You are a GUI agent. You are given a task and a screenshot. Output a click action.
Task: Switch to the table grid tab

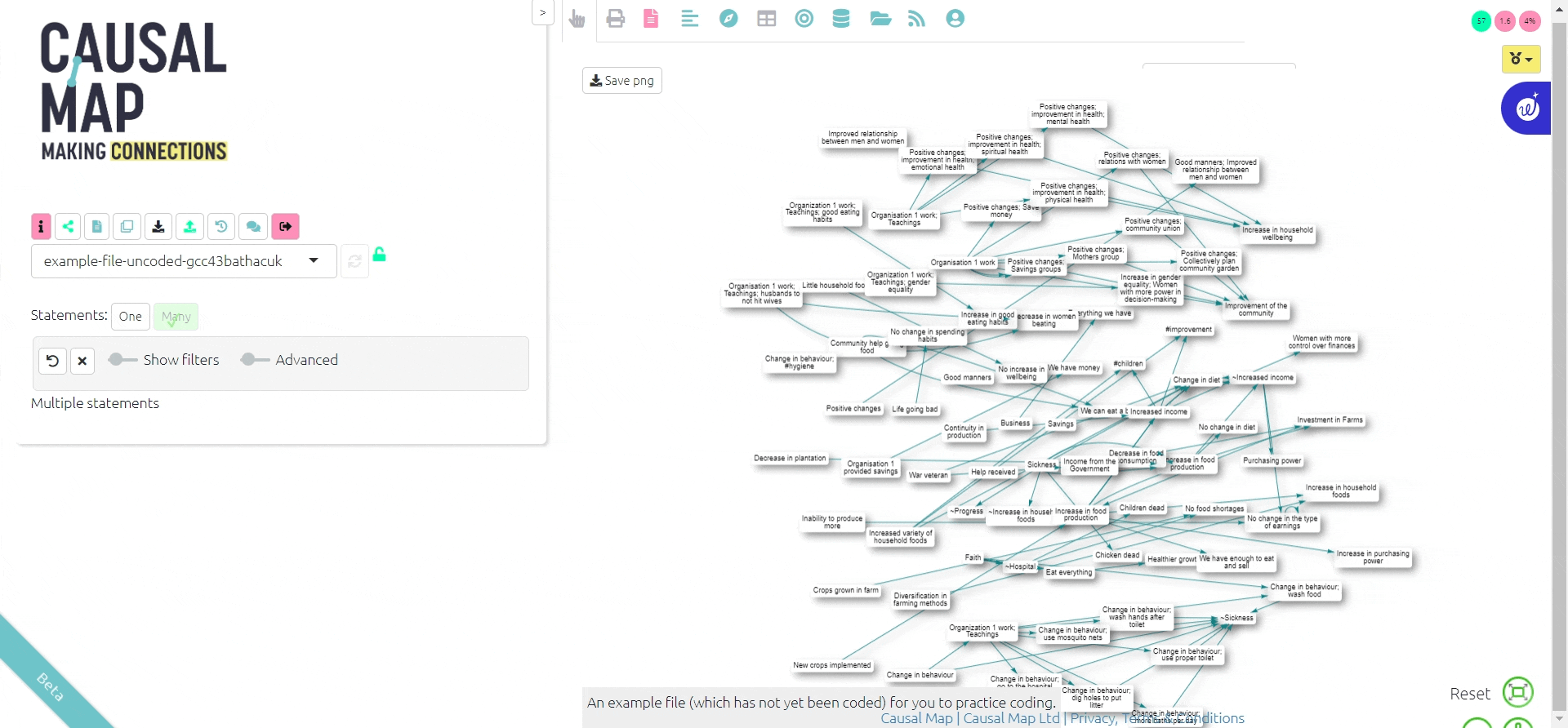766,19
